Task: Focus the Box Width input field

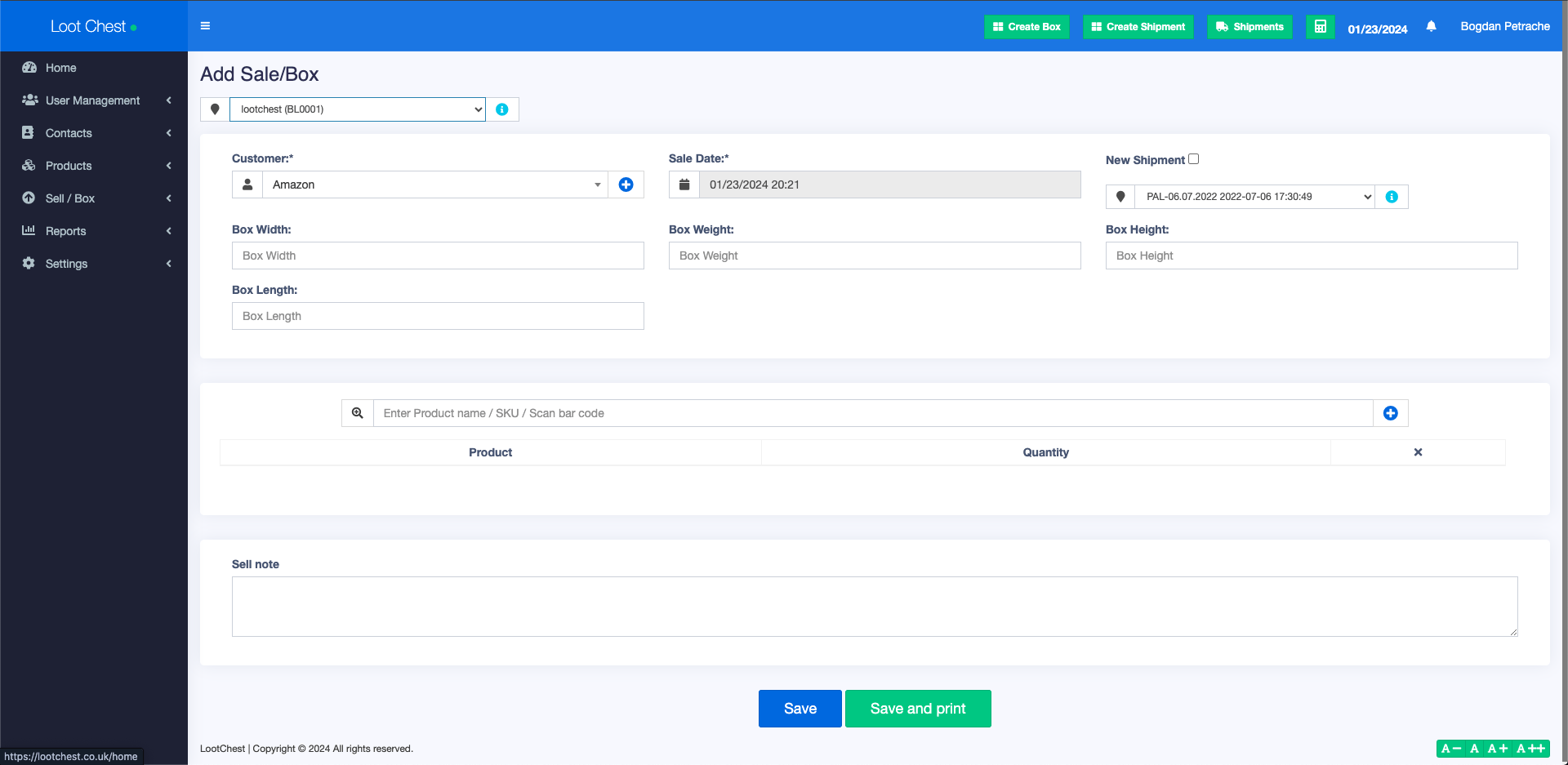Action: coord(438,256)
